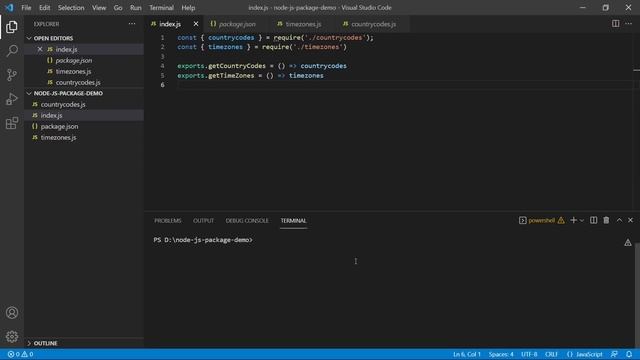
Task: Switch to the Problems panel tab
Action: pos(167,220)
